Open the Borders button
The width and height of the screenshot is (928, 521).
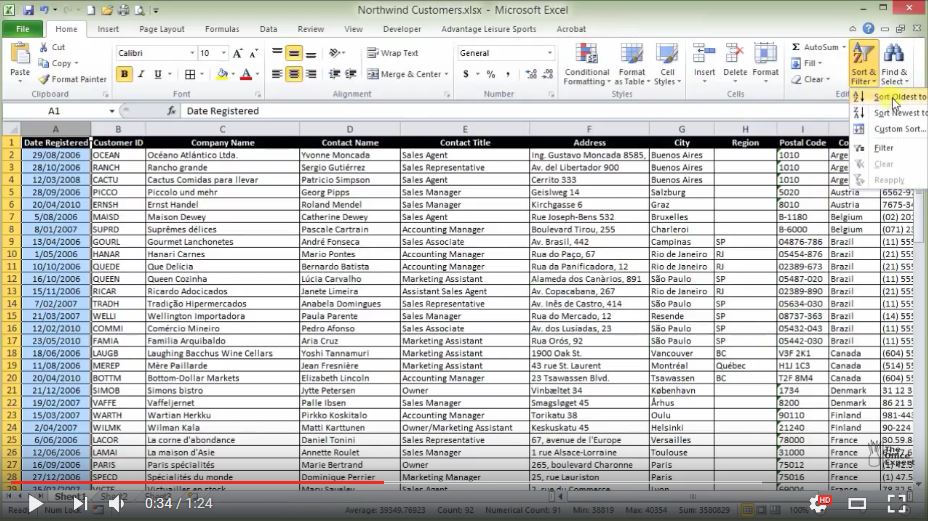(x=190, y=74)
